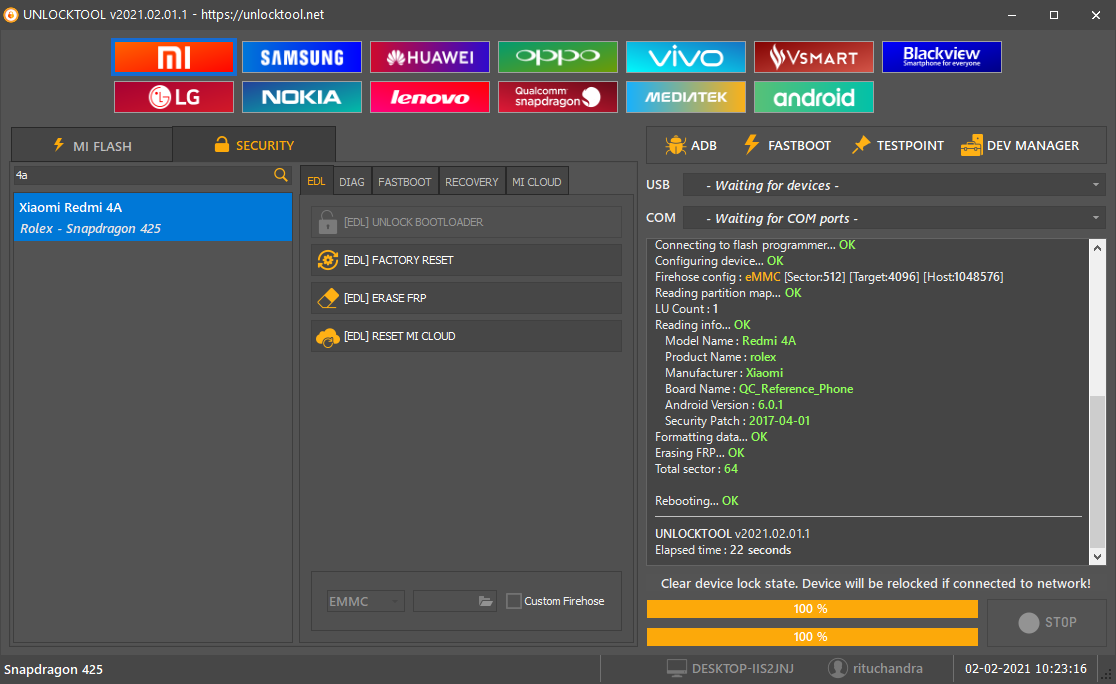Click the upper 100 % progress bar
1116x684 pixels.
812,609
